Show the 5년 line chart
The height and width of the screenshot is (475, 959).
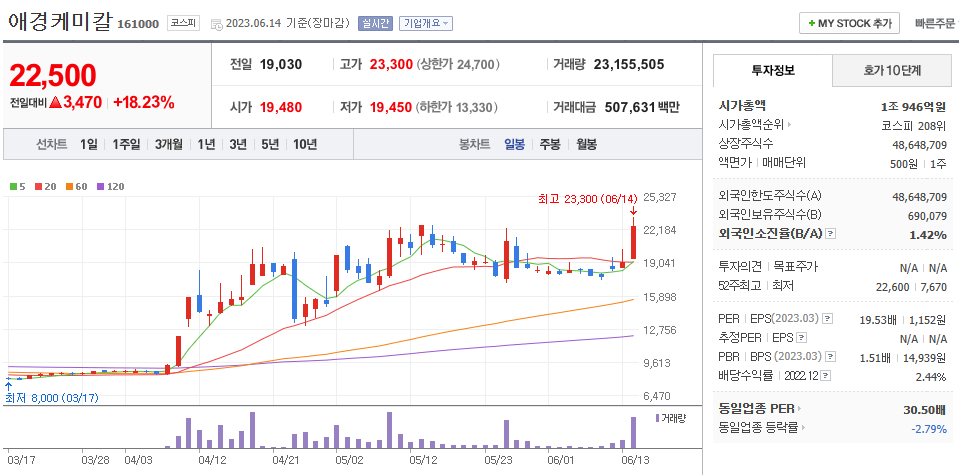270,145
